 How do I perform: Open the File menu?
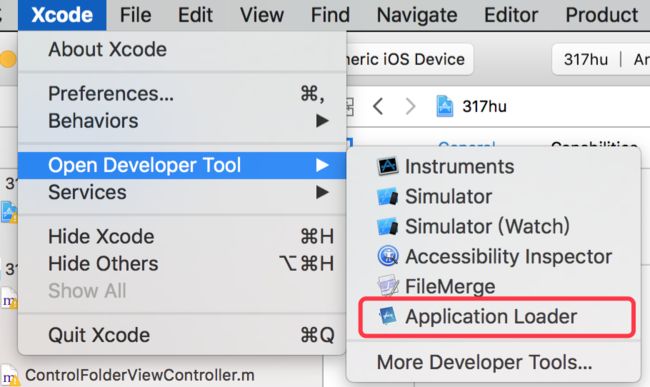(135, 15)
